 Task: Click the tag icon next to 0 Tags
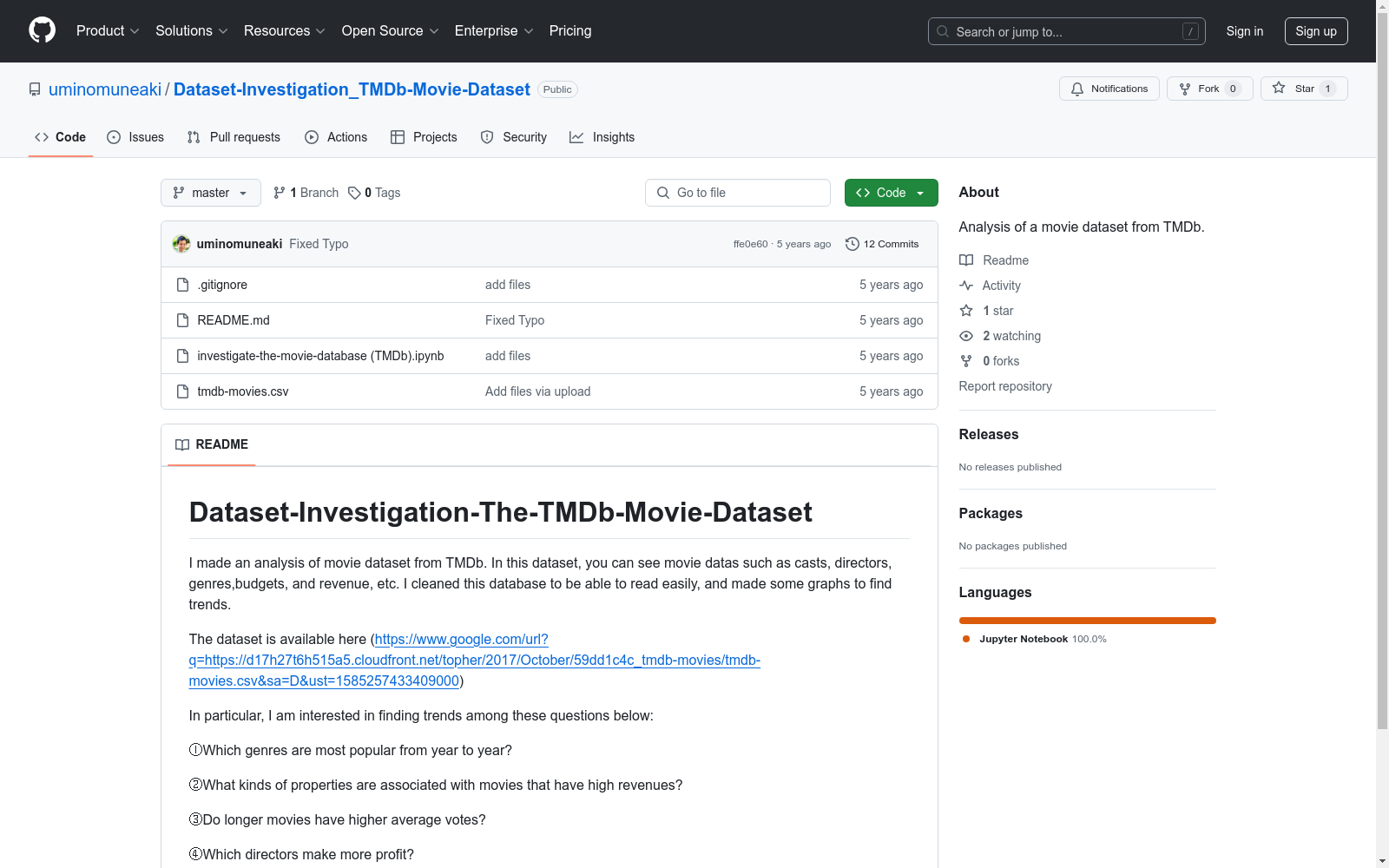click(x=354, y=193)
